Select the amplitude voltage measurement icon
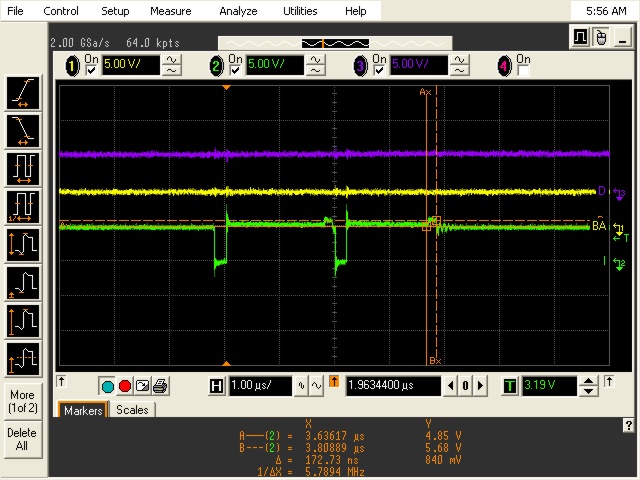This screenshot has height=480, width=640. click(23, 359)
